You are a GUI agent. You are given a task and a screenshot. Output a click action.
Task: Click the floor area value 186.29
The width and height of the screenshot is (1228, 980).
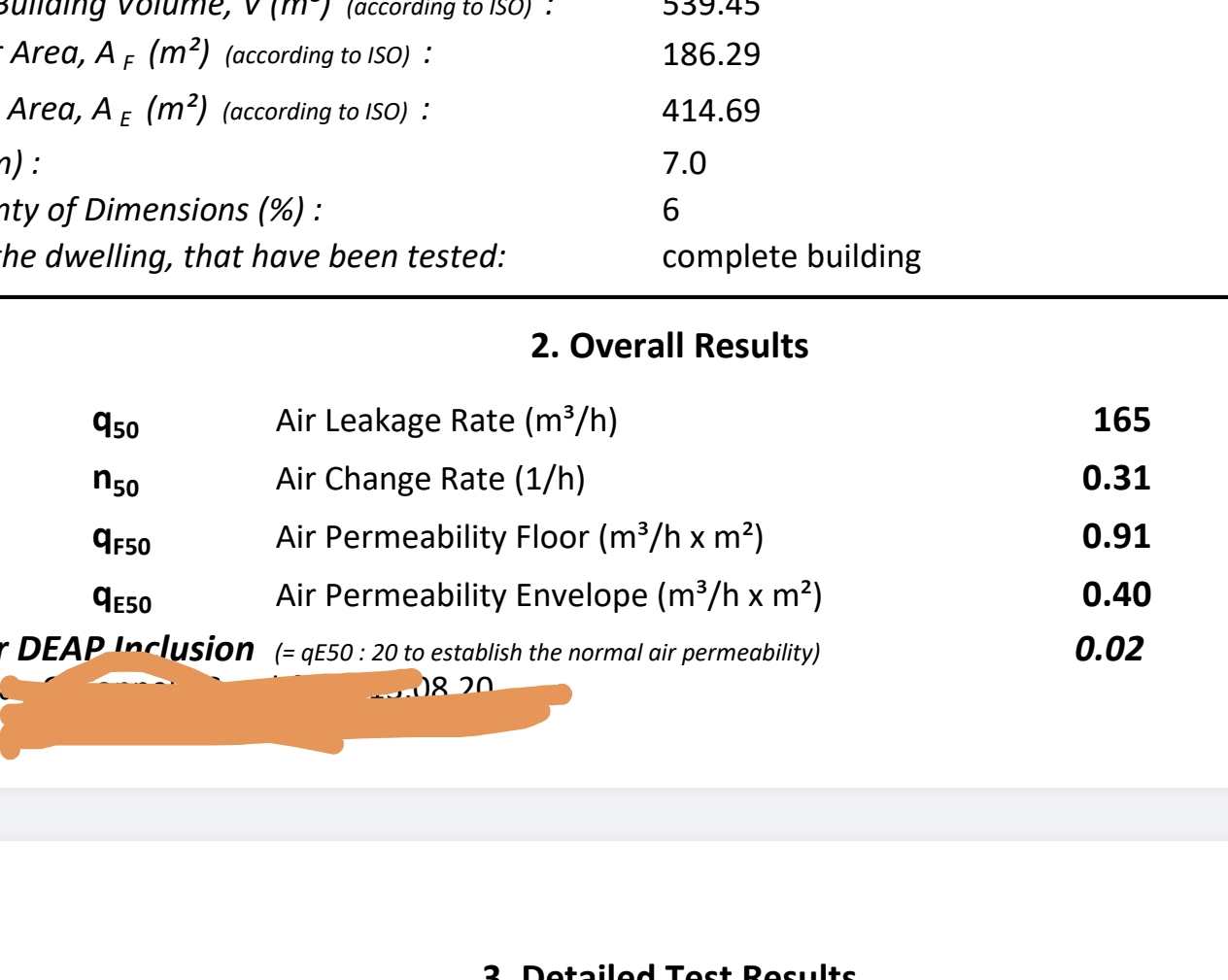[711, 54]
